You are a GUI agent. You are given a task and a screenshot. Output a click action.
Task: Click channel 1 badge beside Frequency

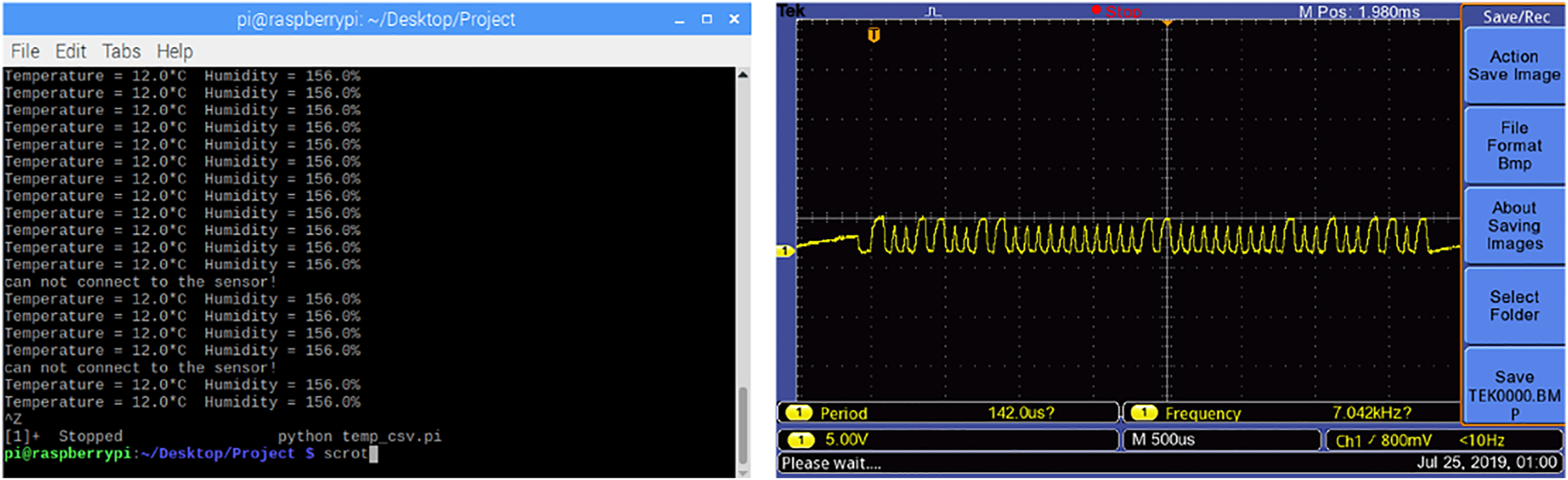[x=1144, y=413]
